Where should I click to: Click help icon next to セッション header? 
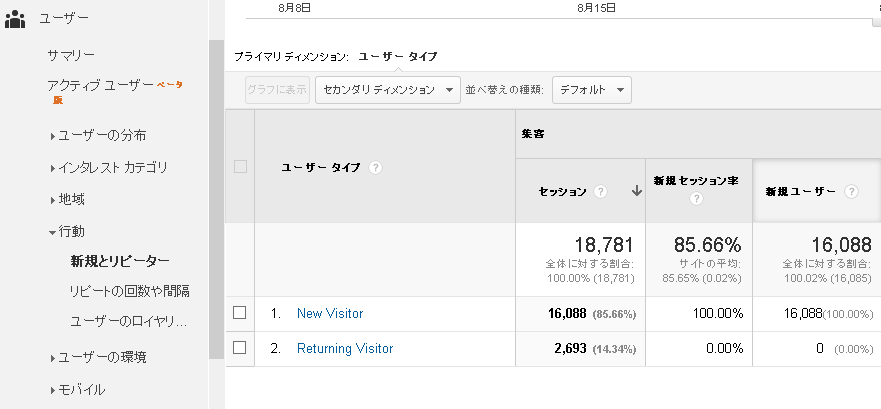pos(602,192)
